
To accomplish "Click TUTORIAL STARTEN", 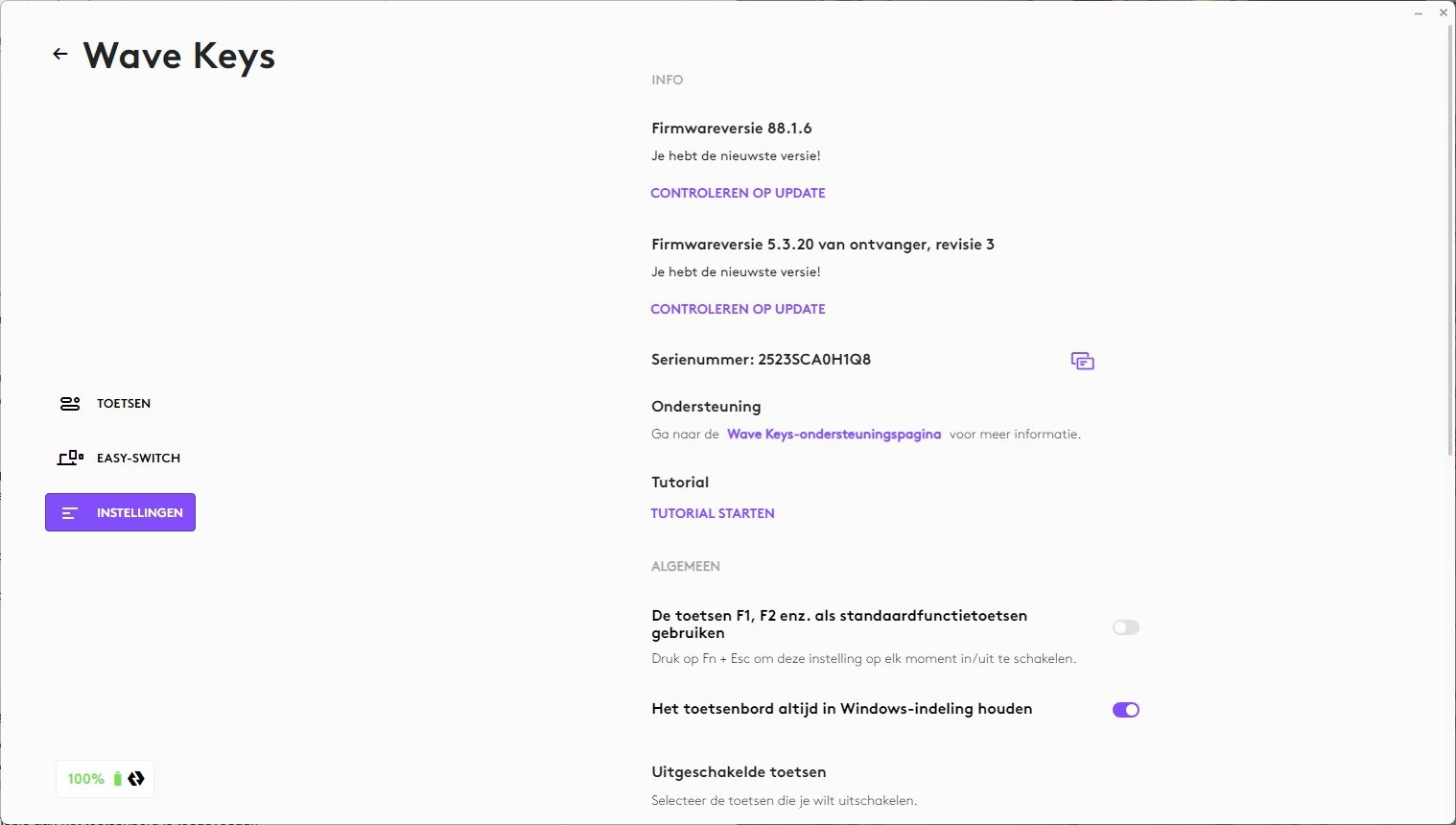I will pyautogui.click(x=713, y=513).
